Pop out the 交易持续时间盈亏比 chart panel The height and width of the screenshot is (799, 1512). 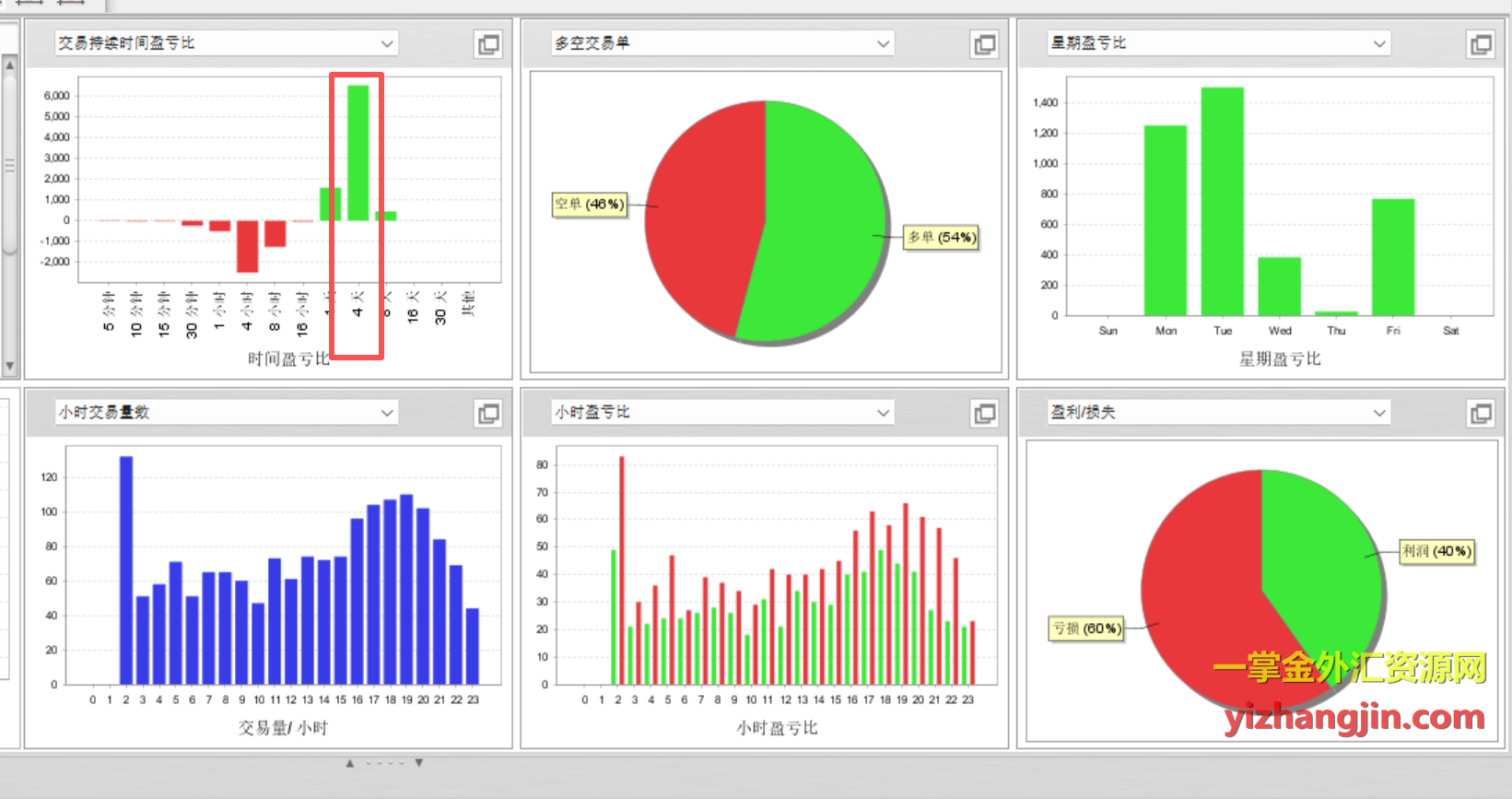(x=488, y=44)
